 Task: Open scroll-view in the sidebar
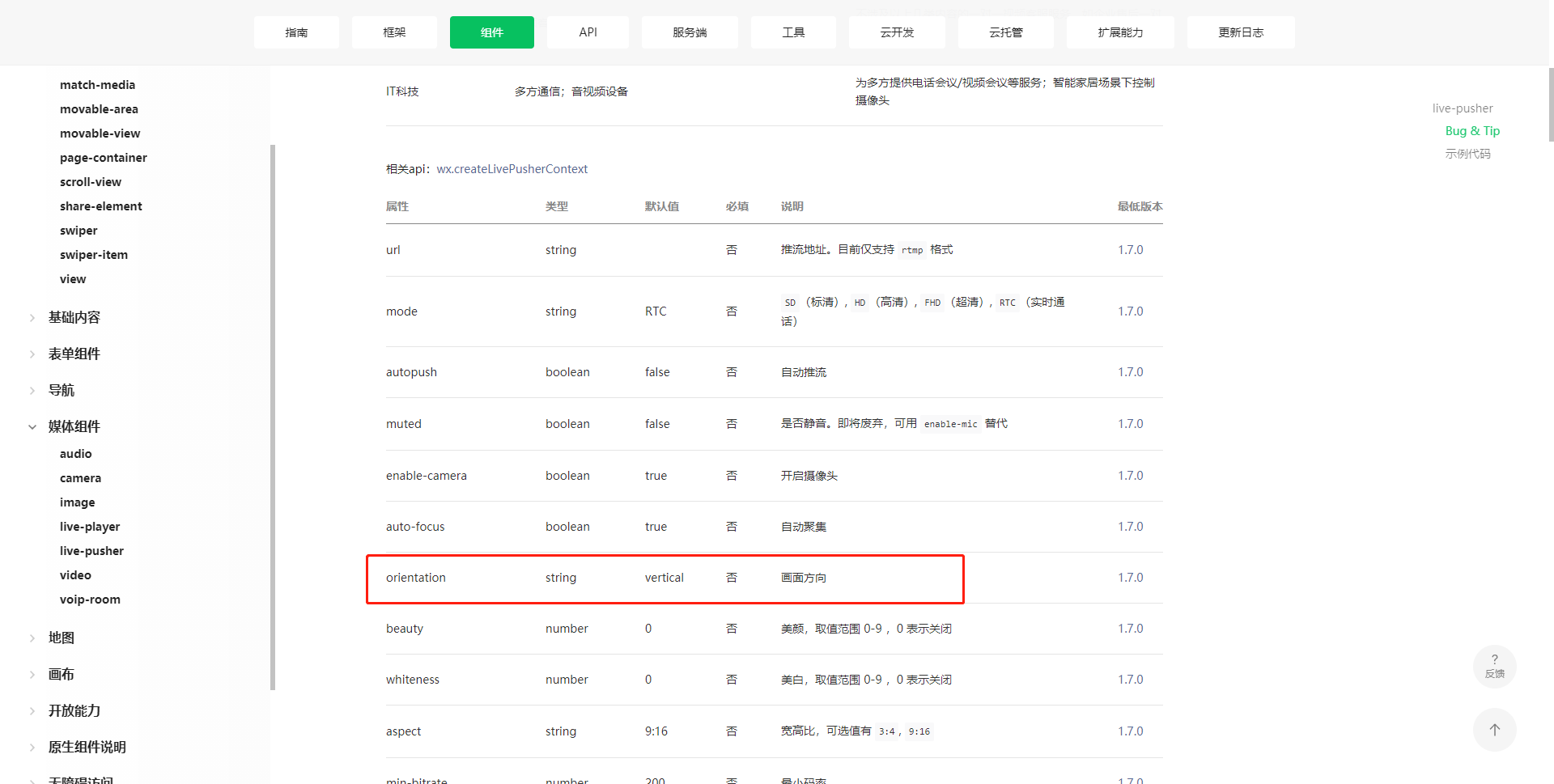(x=90, y=182)
